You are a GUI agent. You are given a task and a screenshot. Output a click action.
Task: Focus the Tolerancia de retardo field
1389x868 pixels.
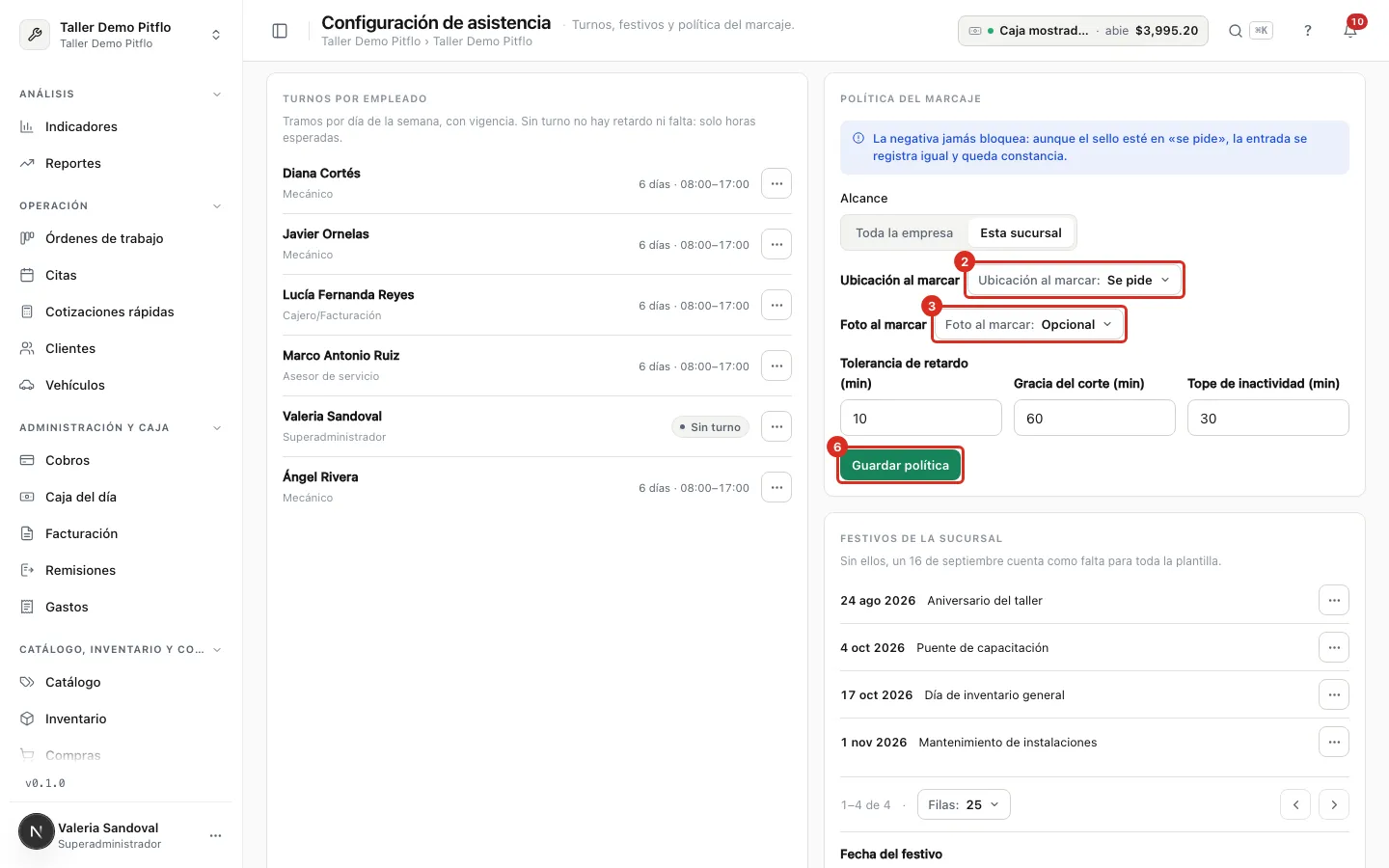click(921, 418)
